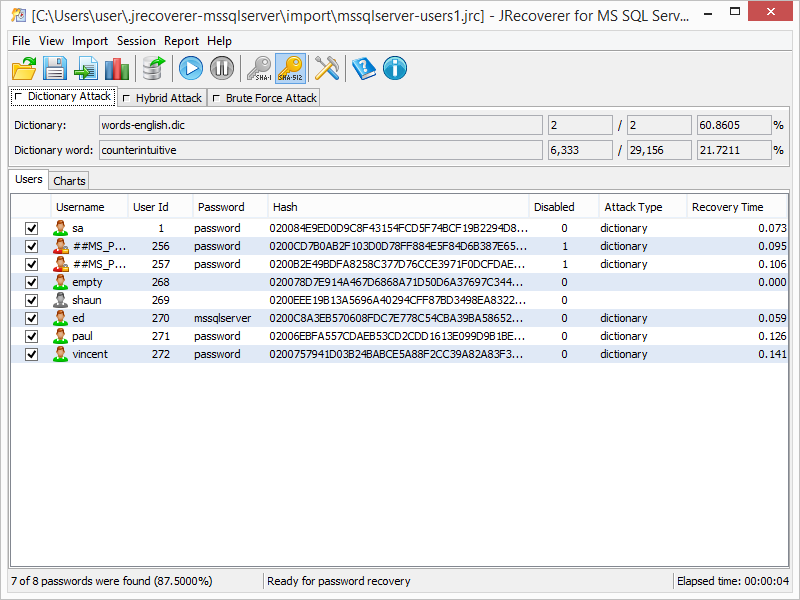Uncheck the checkbox for user sa

coord(32,228)
